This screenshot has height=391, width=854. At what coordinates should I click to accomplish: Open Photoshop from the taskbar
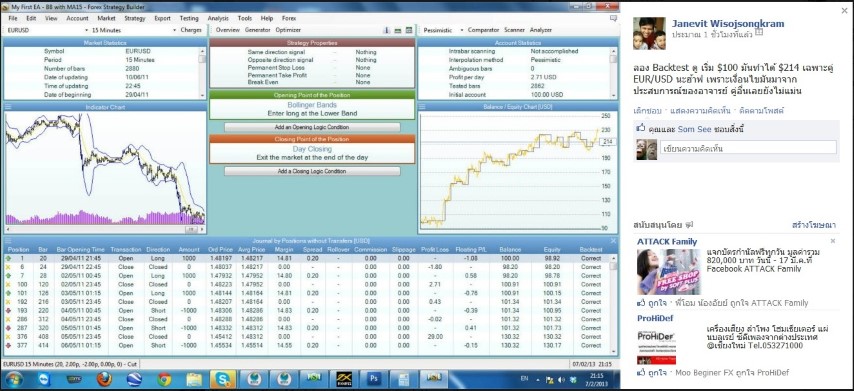pyautogui.click(x=374, y=379)
